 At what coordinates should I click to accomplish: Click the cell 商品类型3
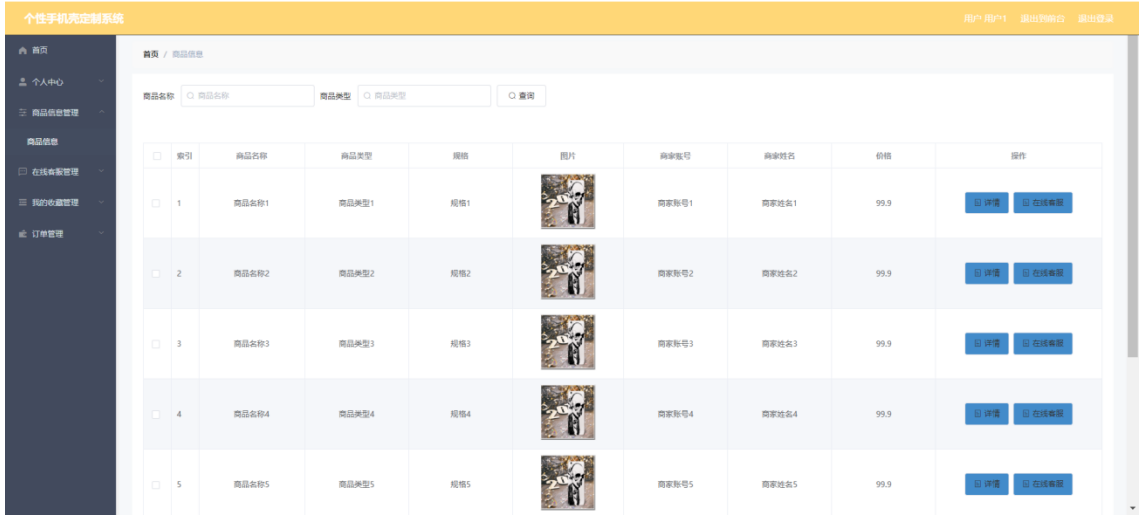[356, 344]
